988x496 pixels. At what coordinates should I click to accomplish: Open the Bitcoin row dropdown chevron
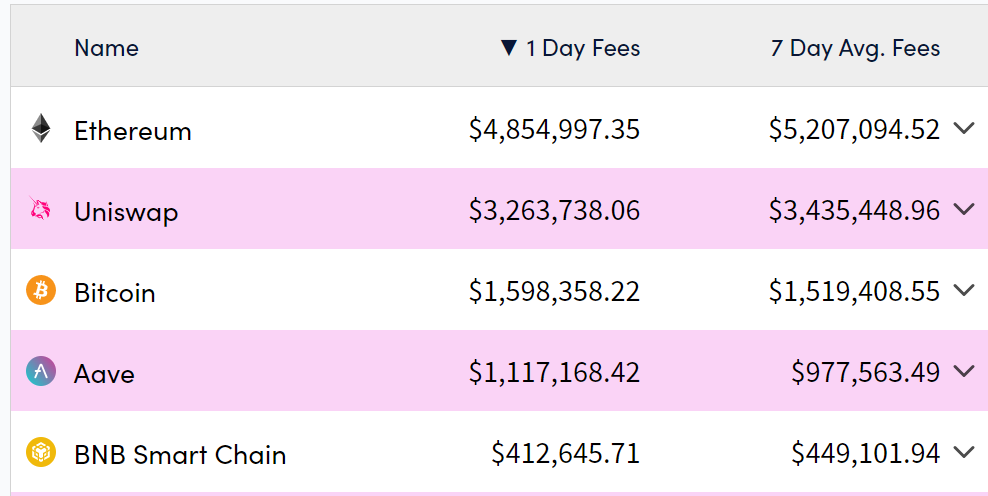(964, 291)
